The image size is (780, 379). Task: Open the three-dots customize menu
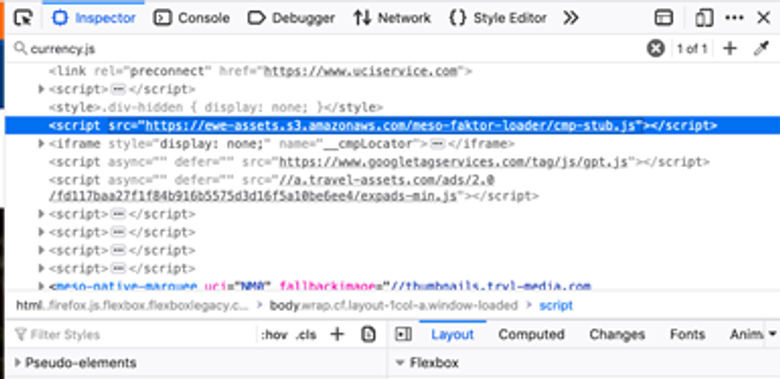[x=734, y=18]
